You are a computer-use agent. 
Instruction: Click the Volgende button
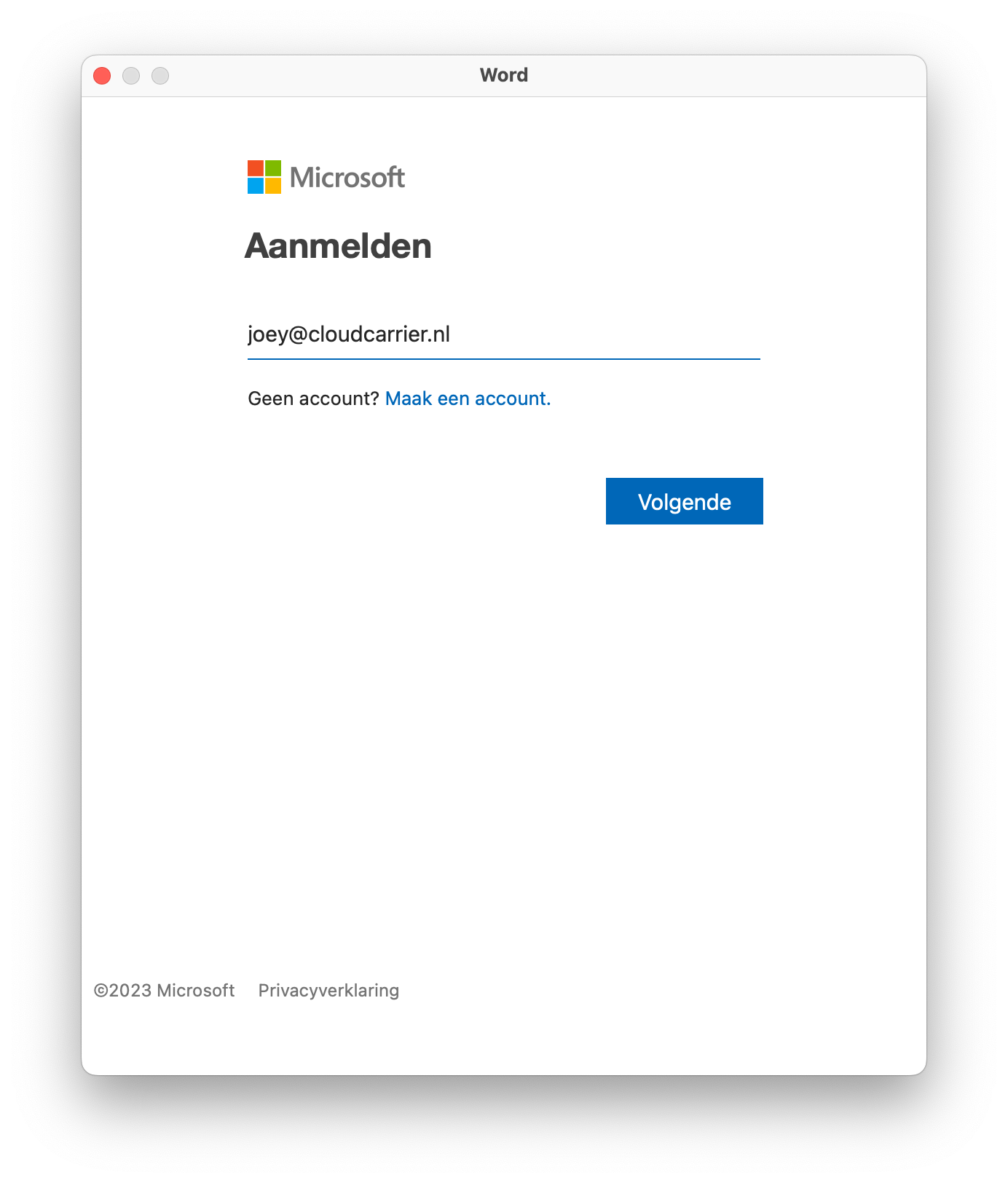click(x=684, y=501)
